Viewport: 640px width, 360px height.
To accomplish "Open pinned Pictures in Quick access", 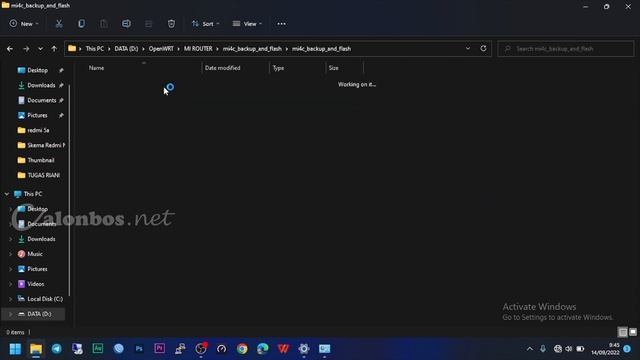I will (37, 116).
